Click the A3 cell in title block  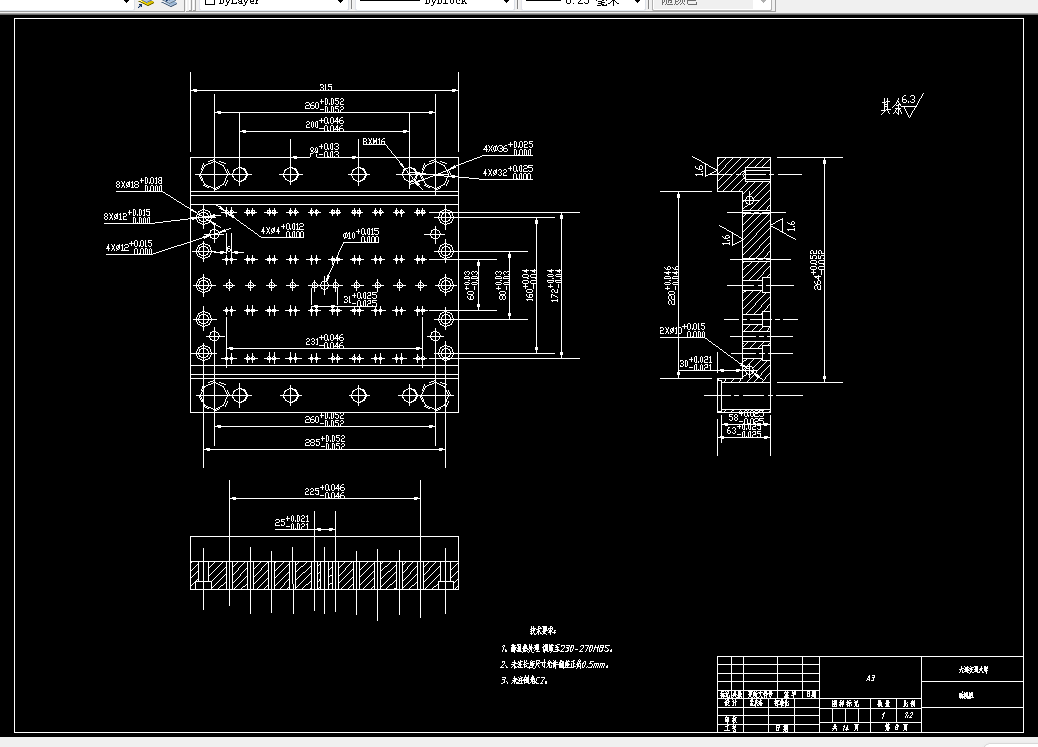871,677
